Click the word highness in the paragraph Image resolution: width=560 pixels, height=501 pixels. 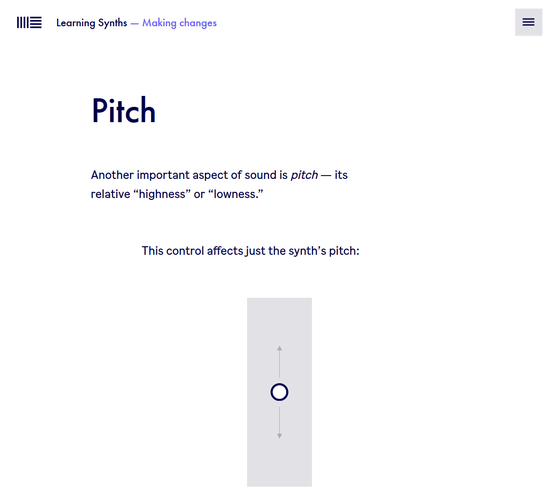pyautogui.click(x=162, y=194)
